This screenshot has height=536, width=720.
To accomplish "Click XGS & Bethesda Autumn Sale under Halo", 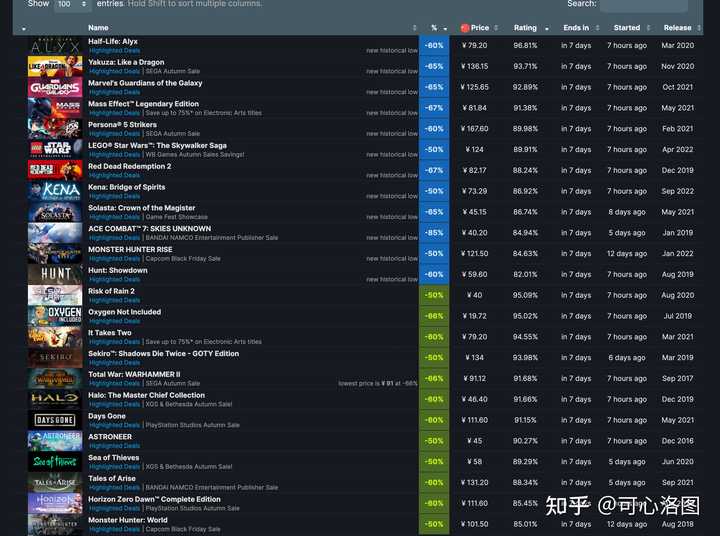I will click(189, 404).
